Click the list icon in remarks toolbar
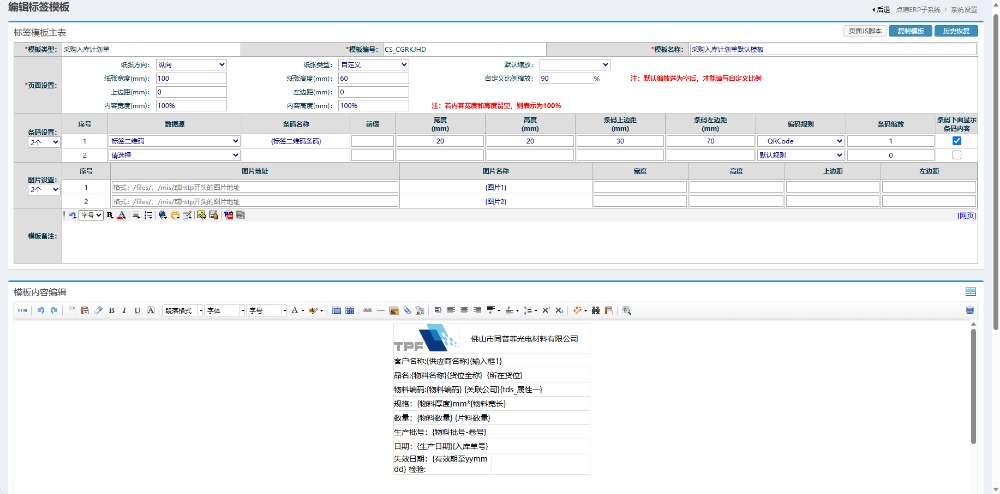Screen dimensions: 1000x494 [x=148, y=215]
